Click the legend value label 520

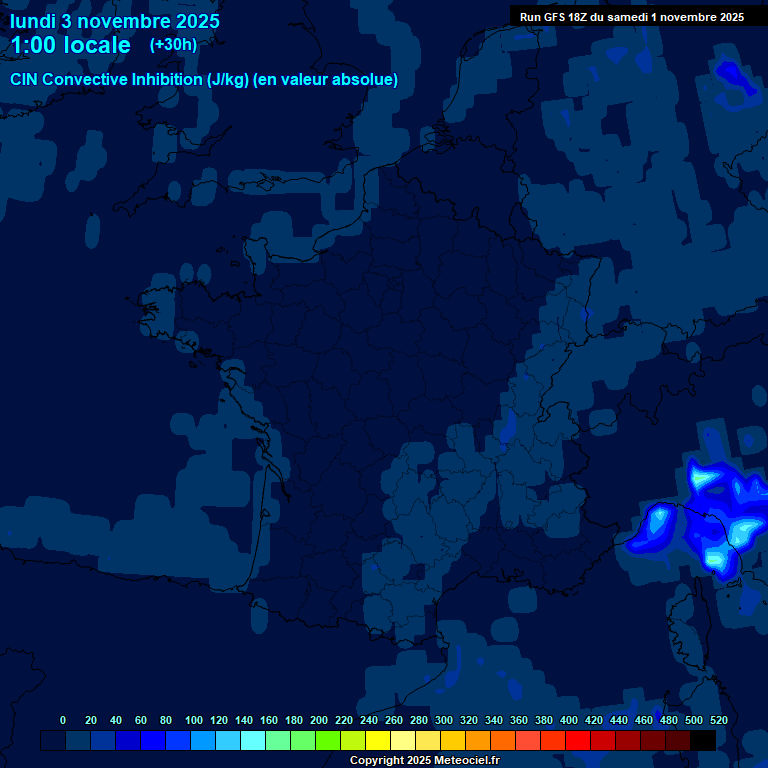tap(718, 720)
